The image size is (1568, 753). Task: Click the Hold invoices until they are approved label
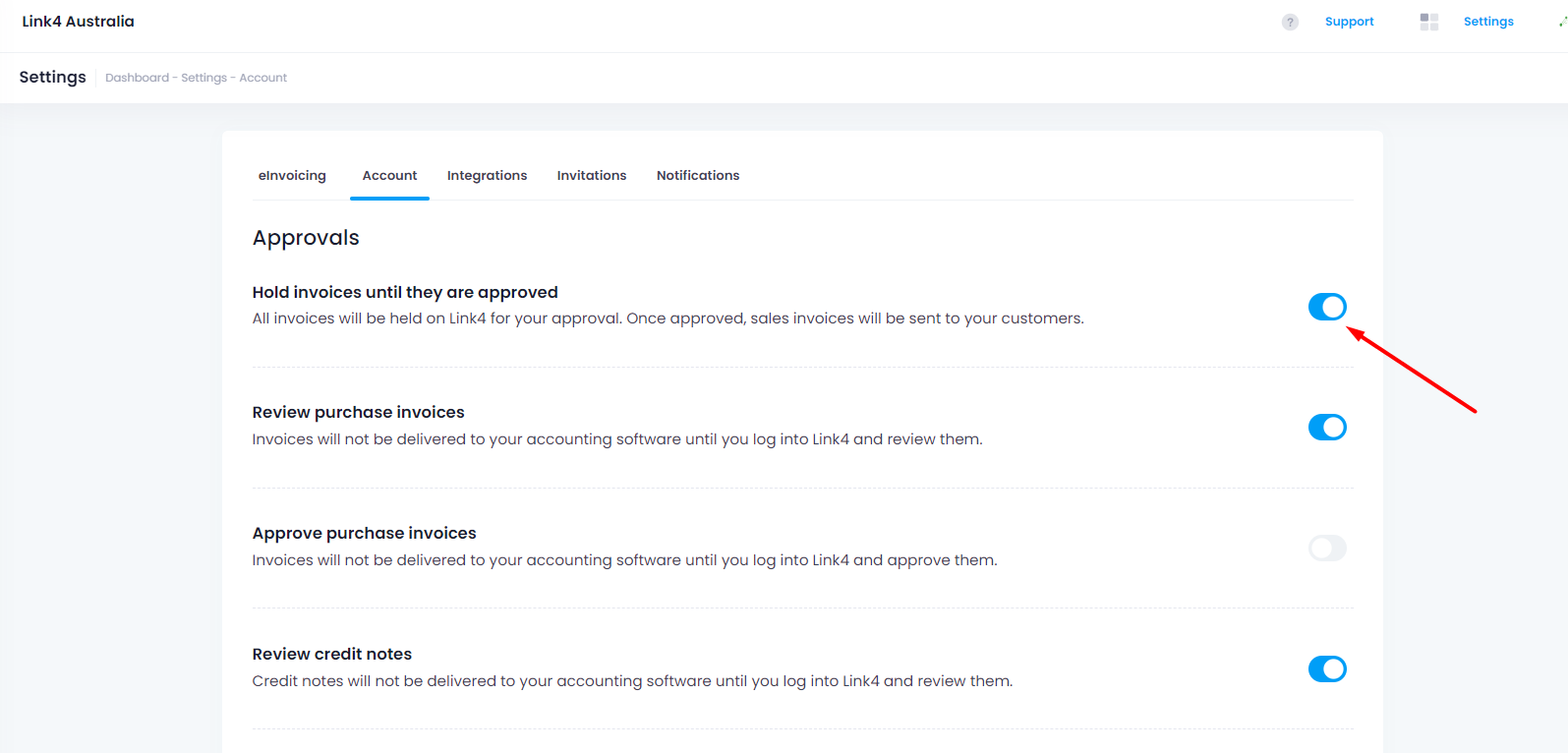tap(405, 292)
